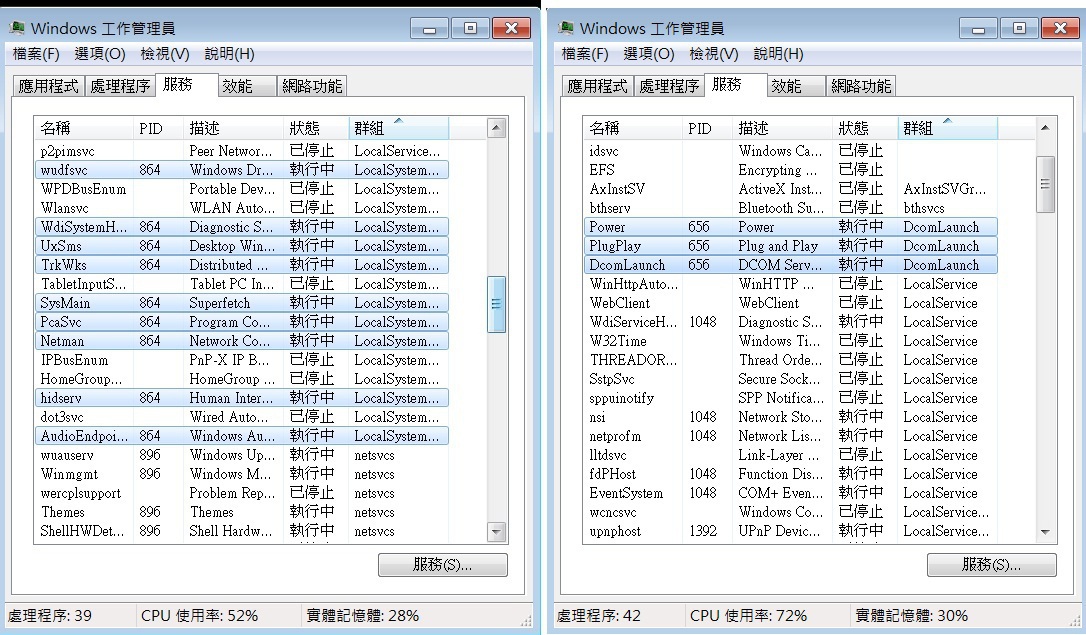This screenshot has width=1086, height=635.
Task: Select PcaSvc service row
Action: pos(242,322)
